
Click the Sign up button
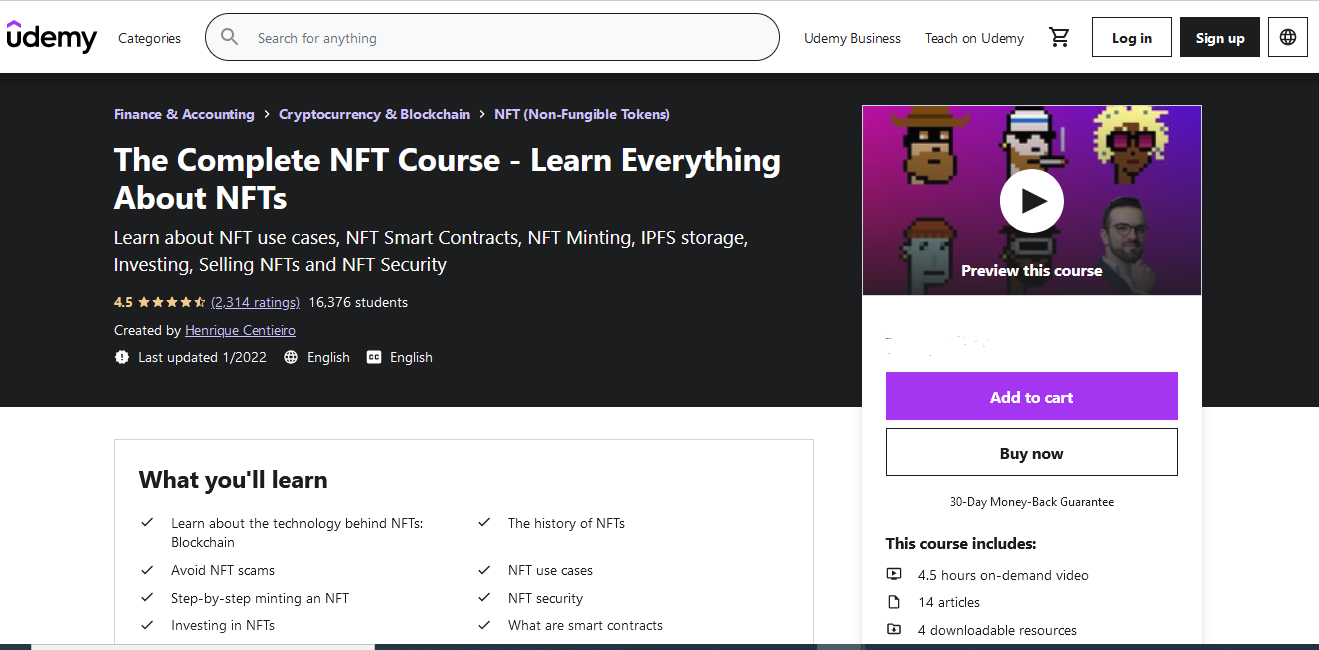[x=1220, y=37]
